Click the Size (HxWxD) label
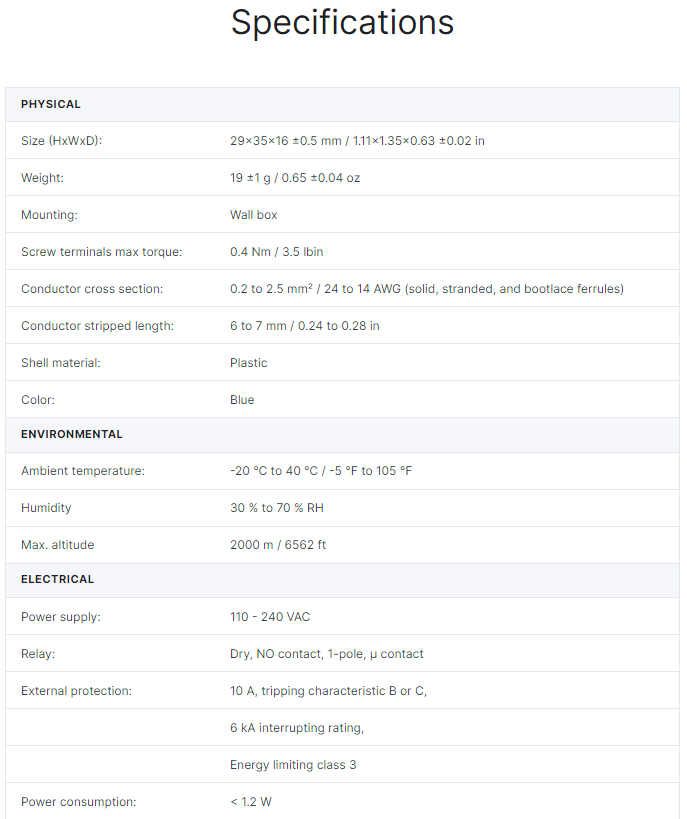Screen dimensions: 687x819 [62, 141]
